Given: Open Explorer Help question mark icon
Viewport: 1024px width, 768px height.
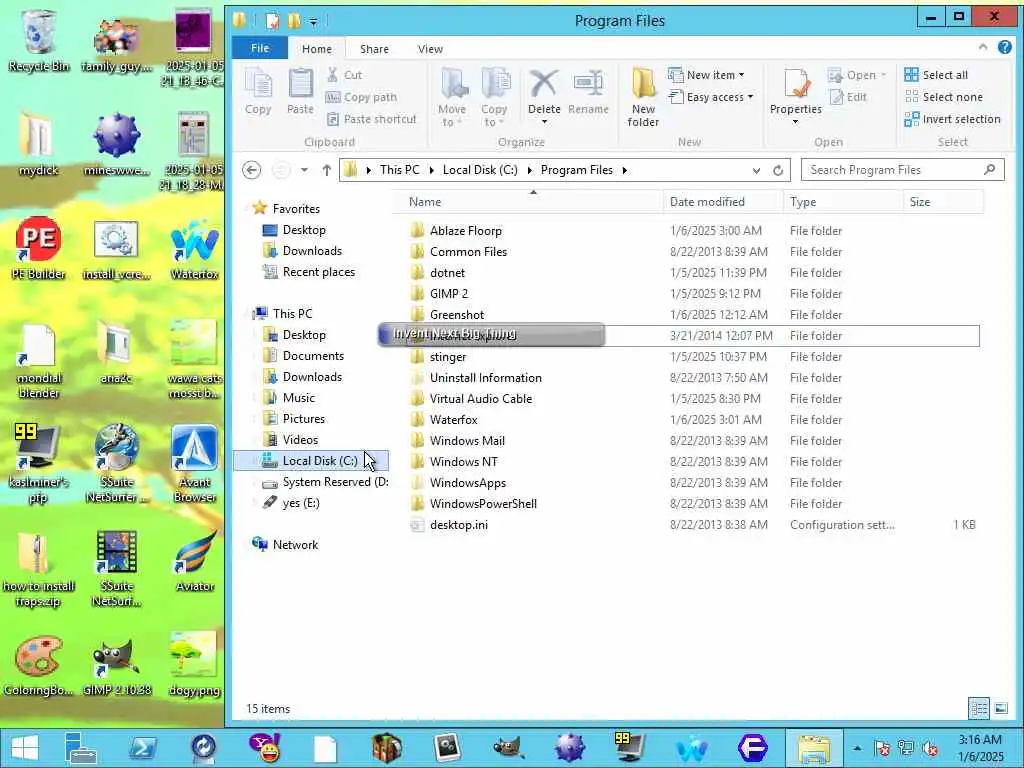Looking at the screenshot, I should pos(1004,47).
